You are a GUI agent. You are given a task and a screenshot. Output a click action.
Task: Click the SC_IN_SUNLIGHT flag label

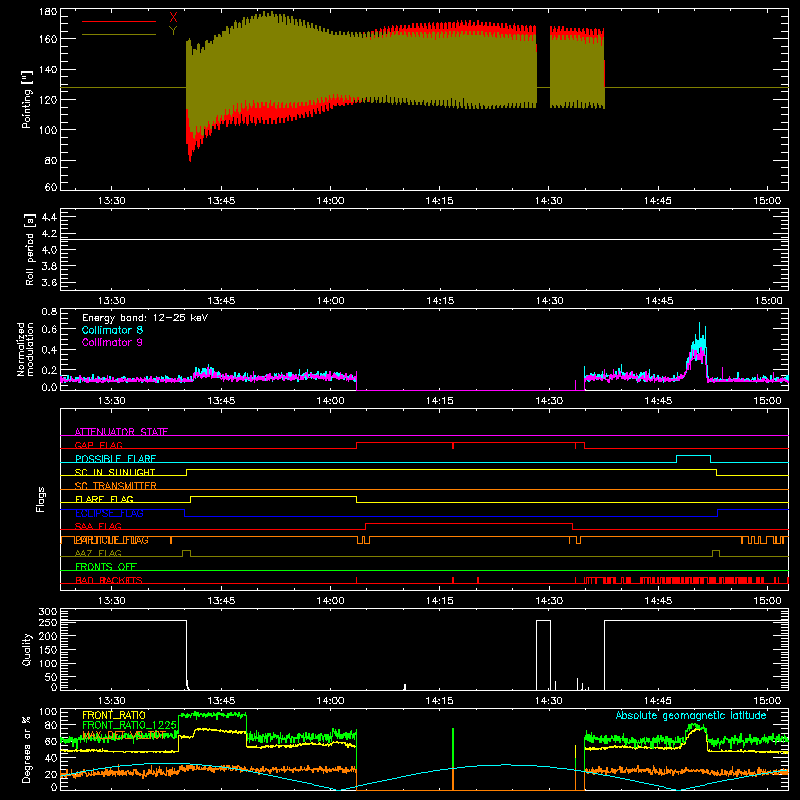(115, 472)
